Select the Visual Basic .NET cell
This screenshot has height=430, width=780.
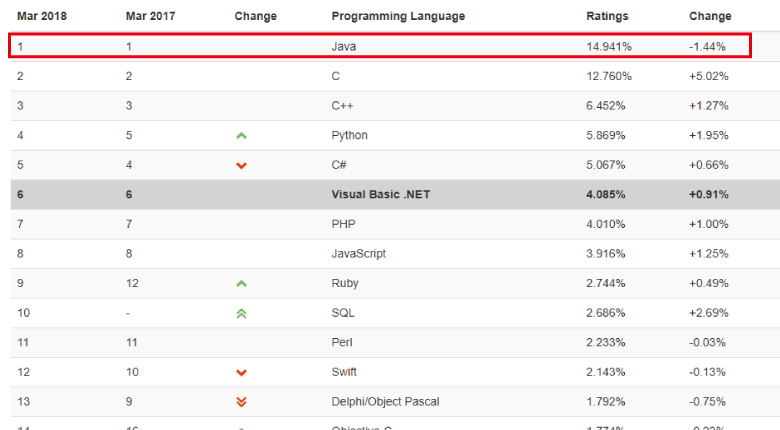(381, 195)
